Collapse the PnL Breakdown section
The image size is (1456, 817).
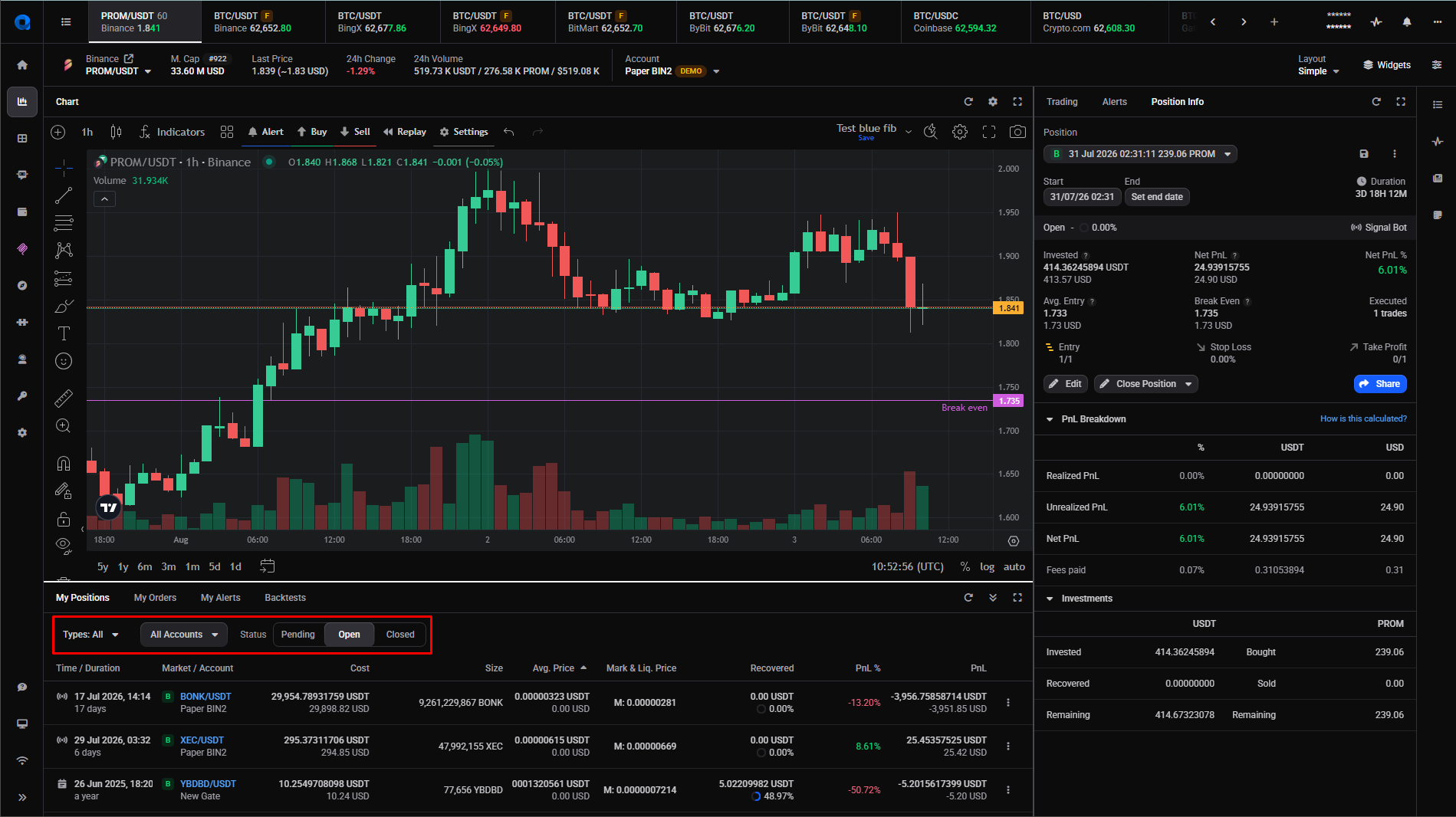click(1050, 419)
